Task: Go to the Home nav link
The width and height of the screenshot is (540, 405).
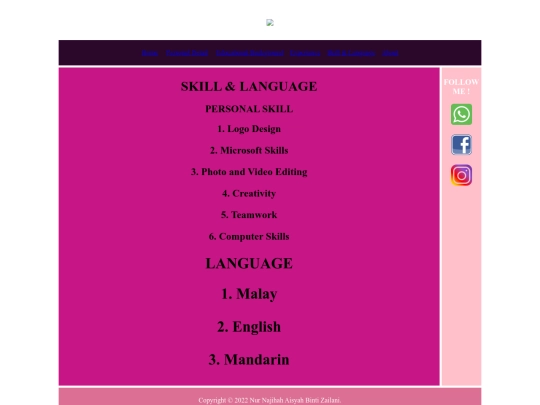Action: point(150,53)
